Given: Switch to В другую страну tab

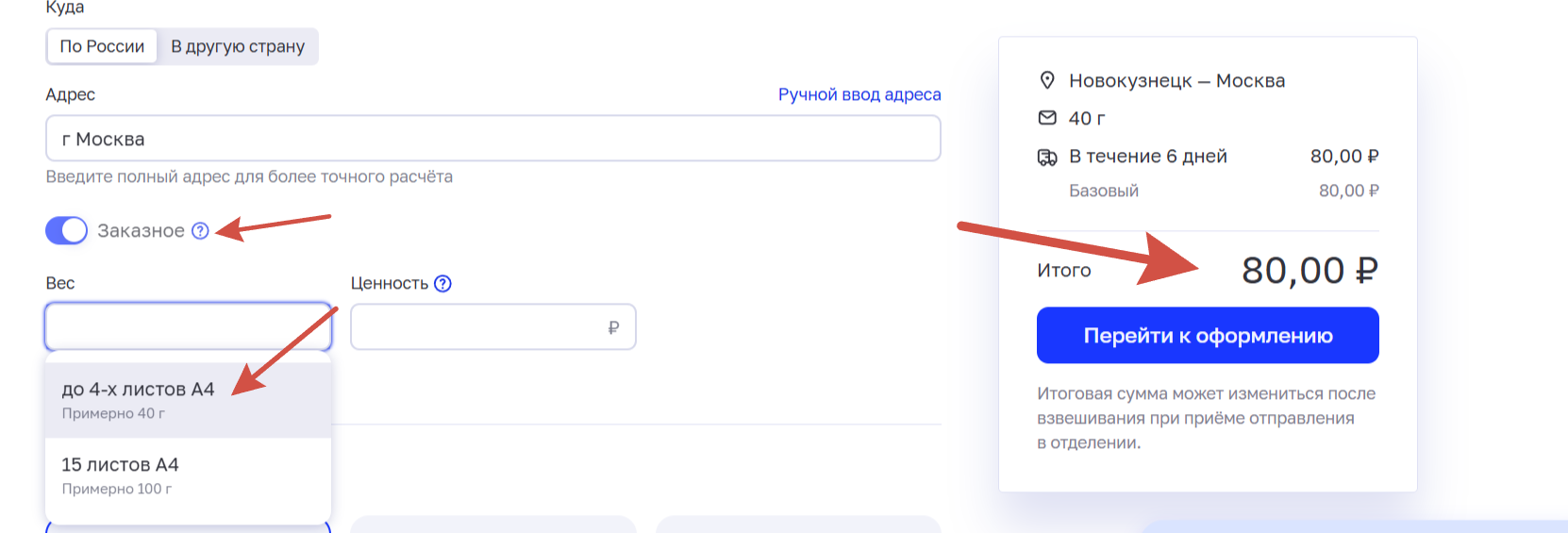Looking at the screenshot, I should [238, 46].
